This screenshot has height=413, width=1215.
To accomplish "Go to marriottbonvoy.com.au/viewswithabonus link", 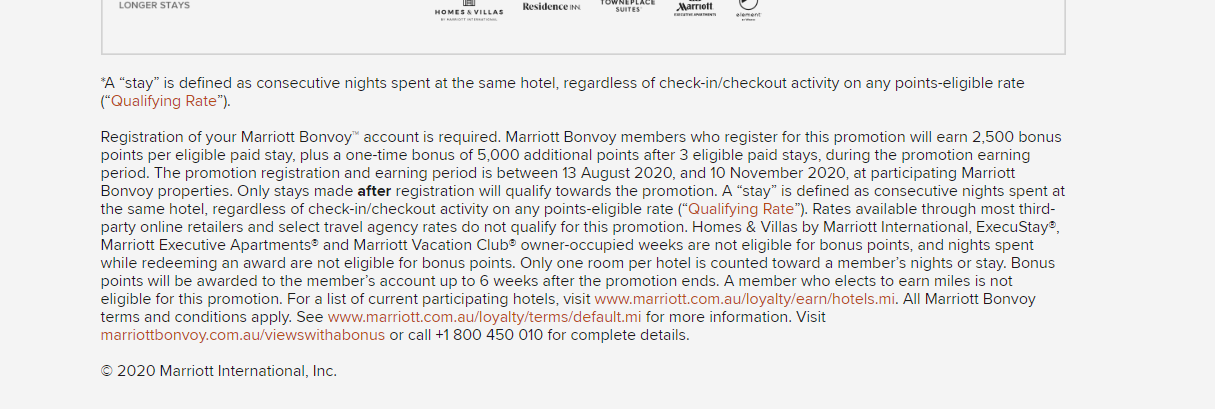I will pyautogui.click(x=243, y=335).
